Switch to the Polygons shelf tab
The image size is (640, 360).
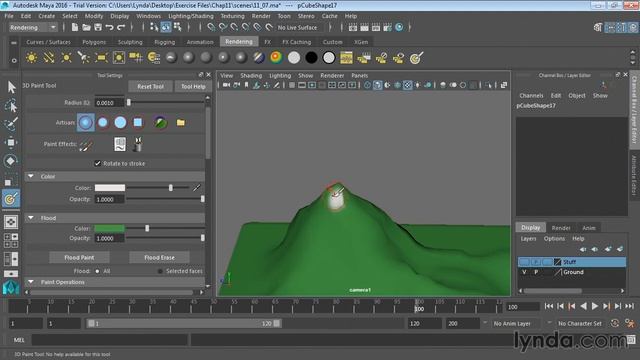94,42
